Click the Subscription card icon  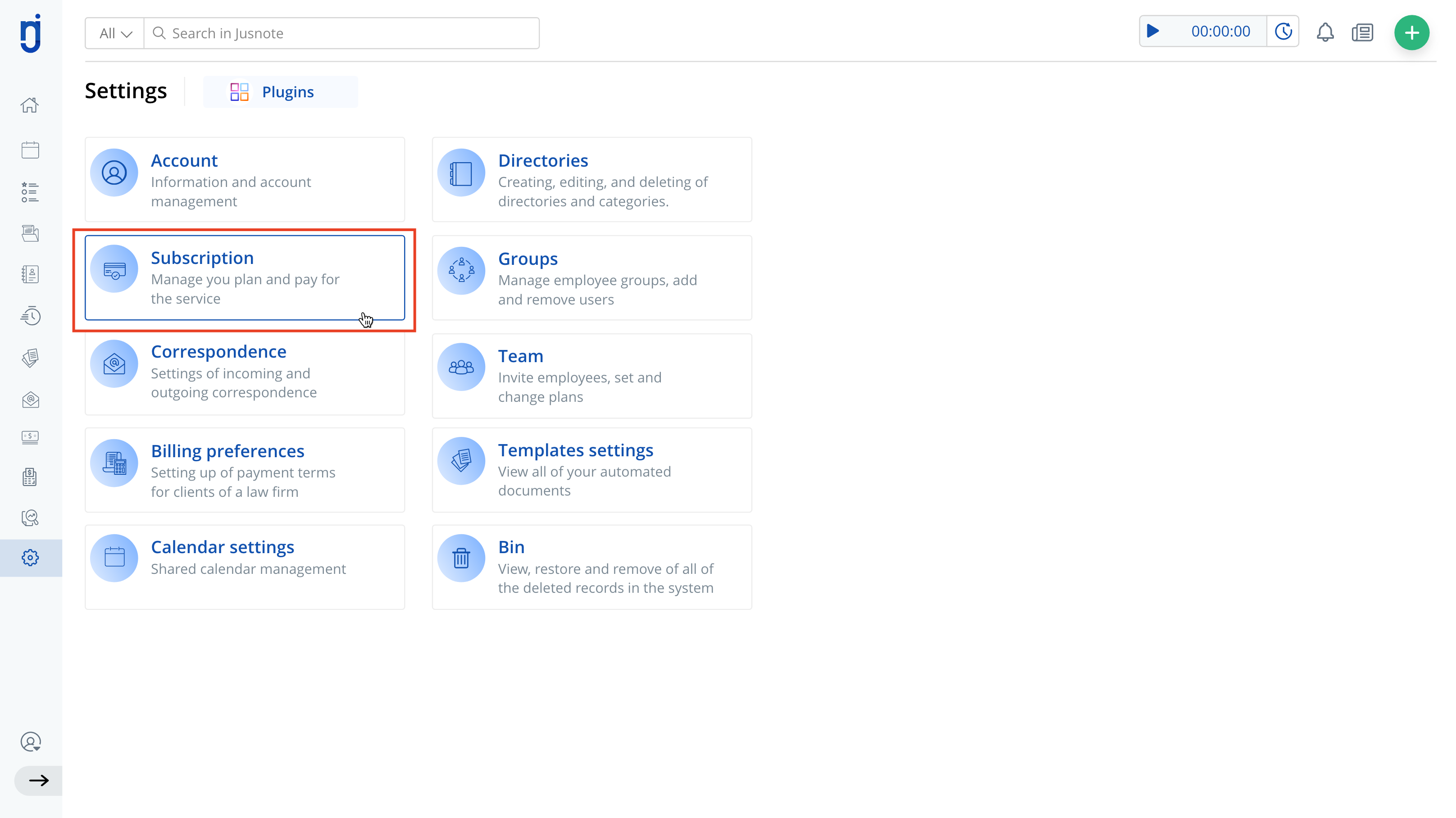click(x=114, y=269)
